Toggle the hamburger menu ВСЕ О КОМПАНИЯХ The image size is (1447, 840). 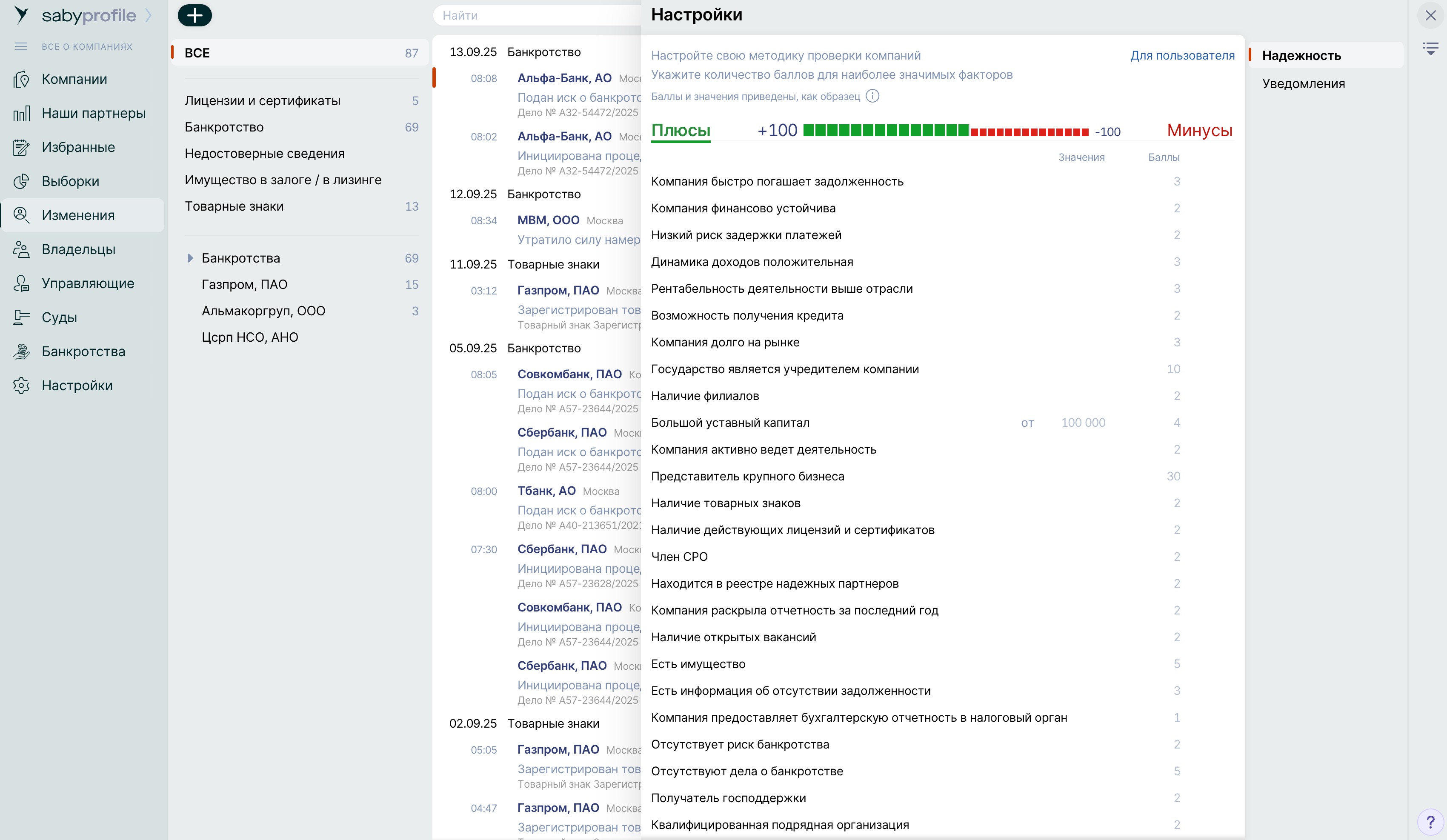point(21,46)
